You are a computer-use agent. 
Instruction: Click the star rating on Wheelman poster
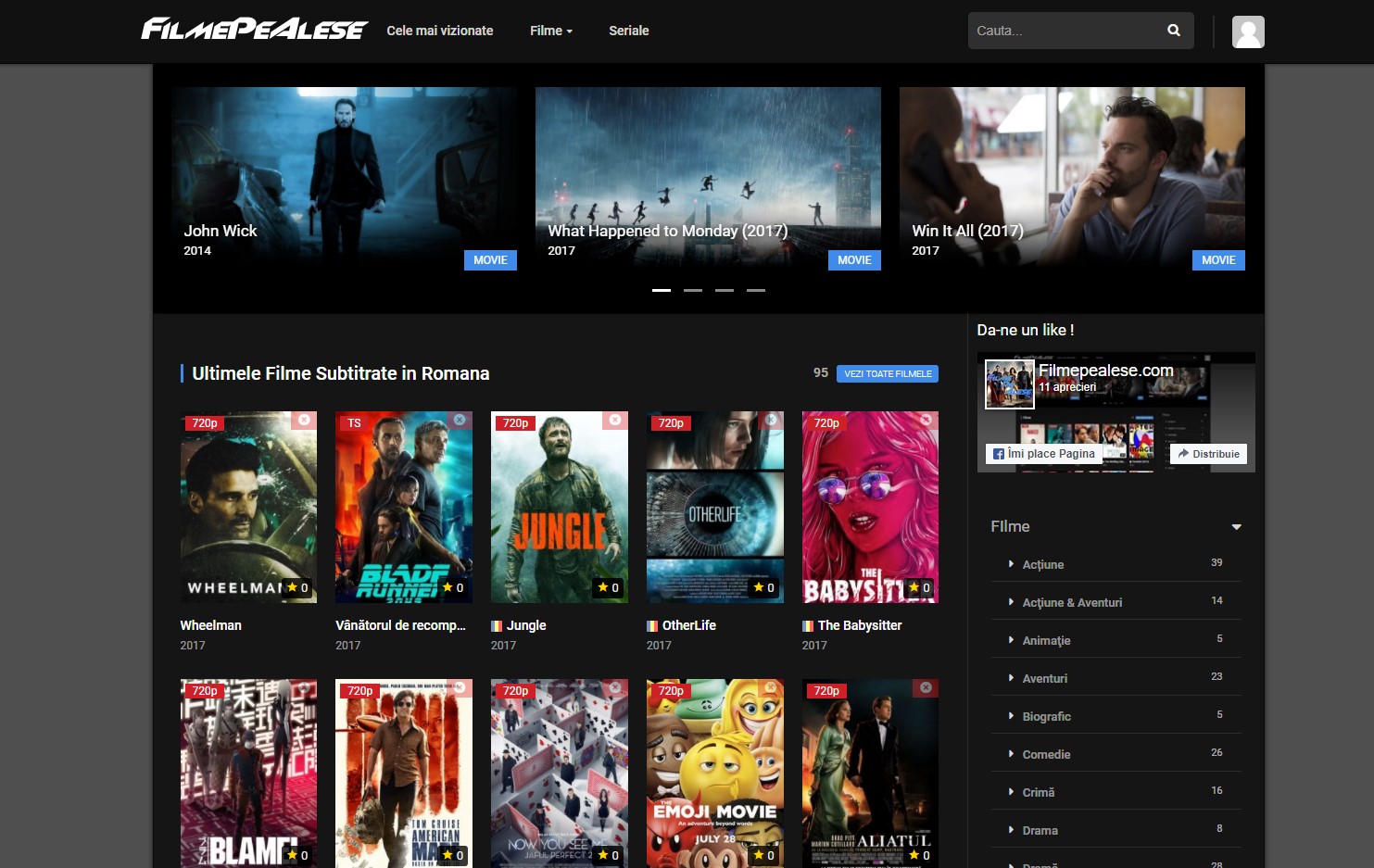point(298,587)
